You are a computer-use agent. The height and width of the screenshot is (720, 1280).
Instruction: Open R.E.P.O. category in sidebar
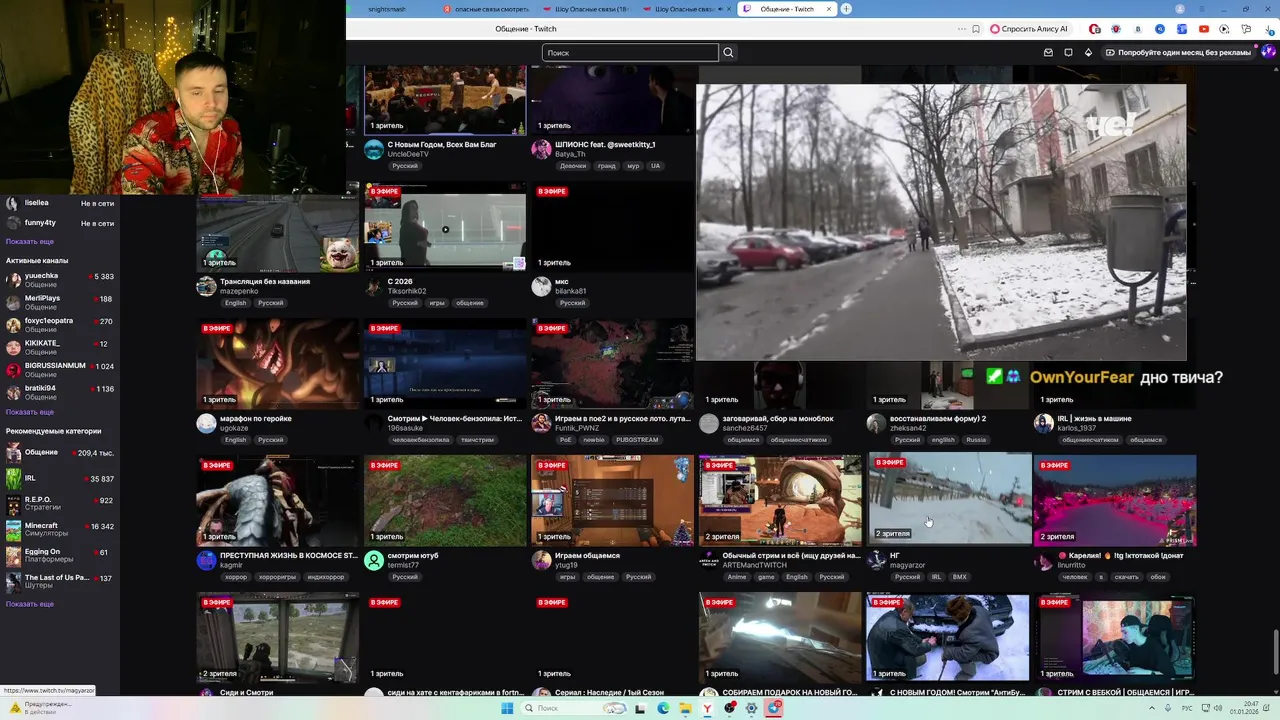pyautogui.click(x=60, y=503)
